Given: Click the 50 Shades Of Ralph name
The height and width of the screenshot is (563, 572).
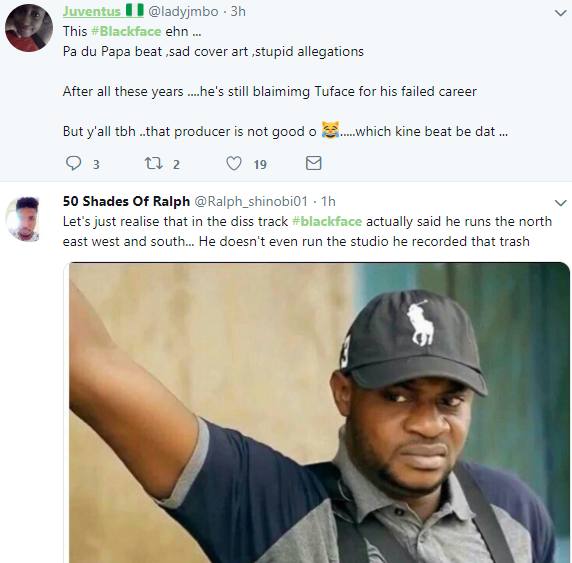Looking at the screenshot, I should 126,201.
